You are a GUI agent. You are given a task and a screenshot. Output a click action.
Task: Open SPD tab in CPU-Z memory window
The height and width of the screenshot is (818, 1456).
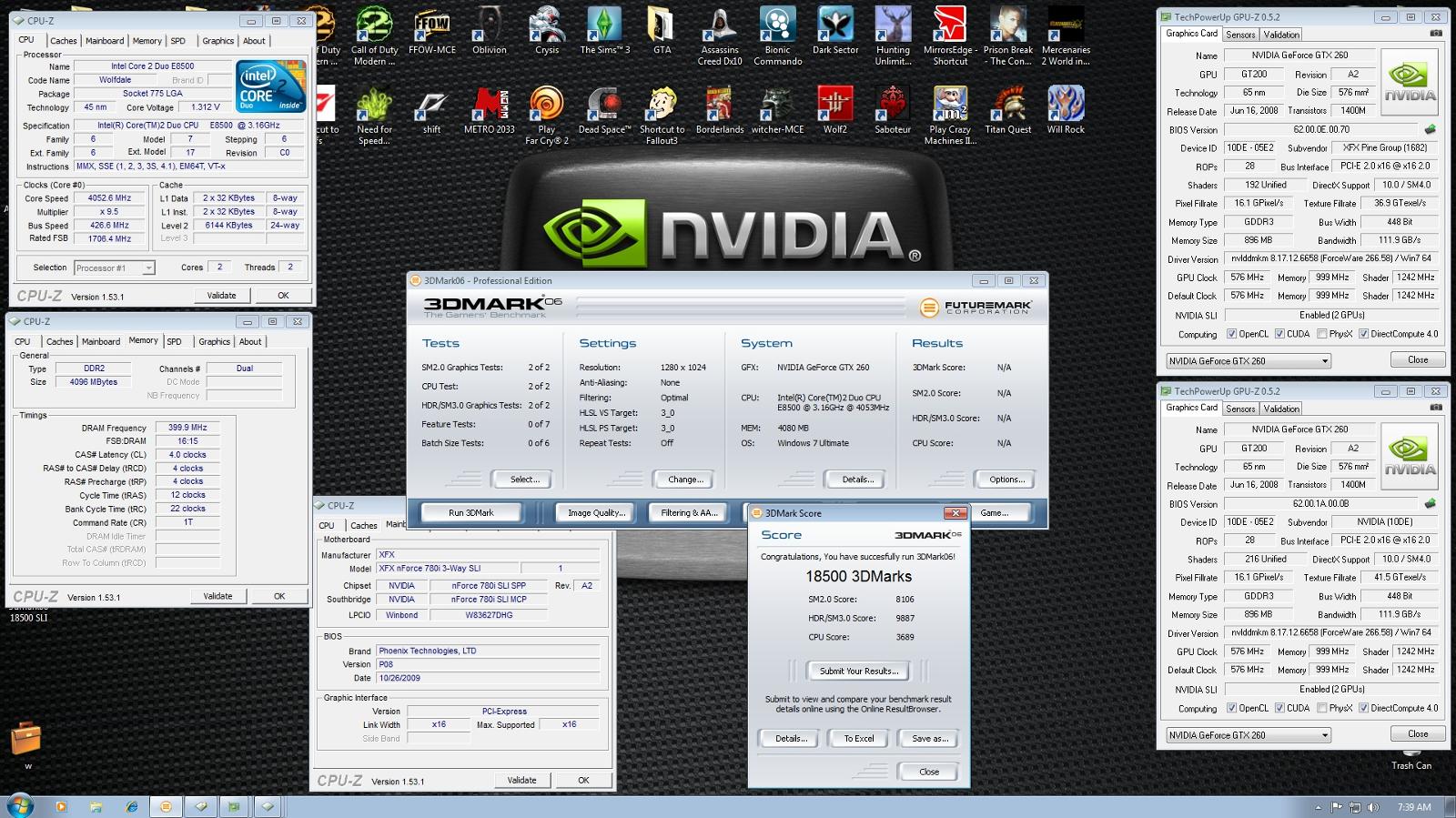point(175,342)
